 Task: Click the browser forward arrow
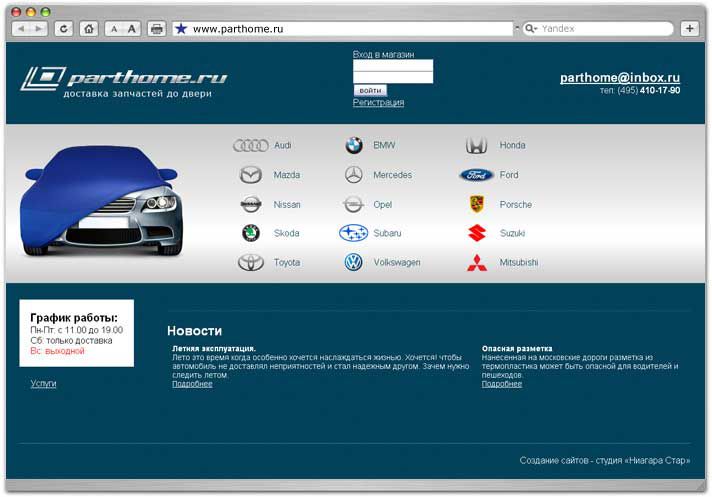click(x=39, y=29)
